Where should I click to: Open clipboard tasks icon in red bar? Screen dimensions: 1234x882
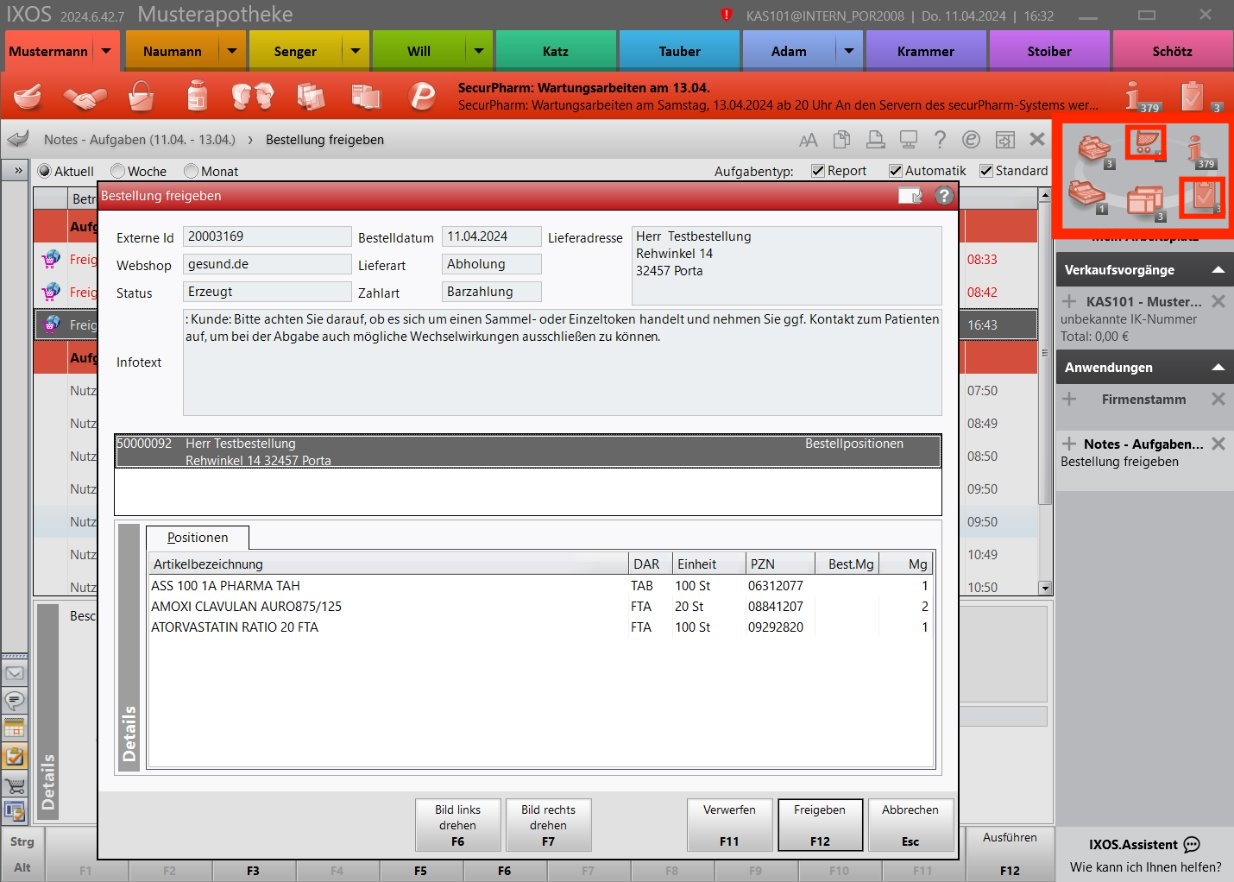click(1198, 96)
